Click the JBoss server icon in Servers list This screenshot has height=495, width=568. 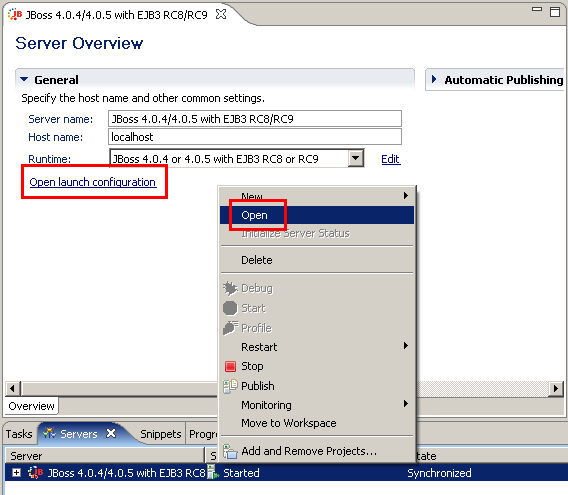click(x=36, y=473)
